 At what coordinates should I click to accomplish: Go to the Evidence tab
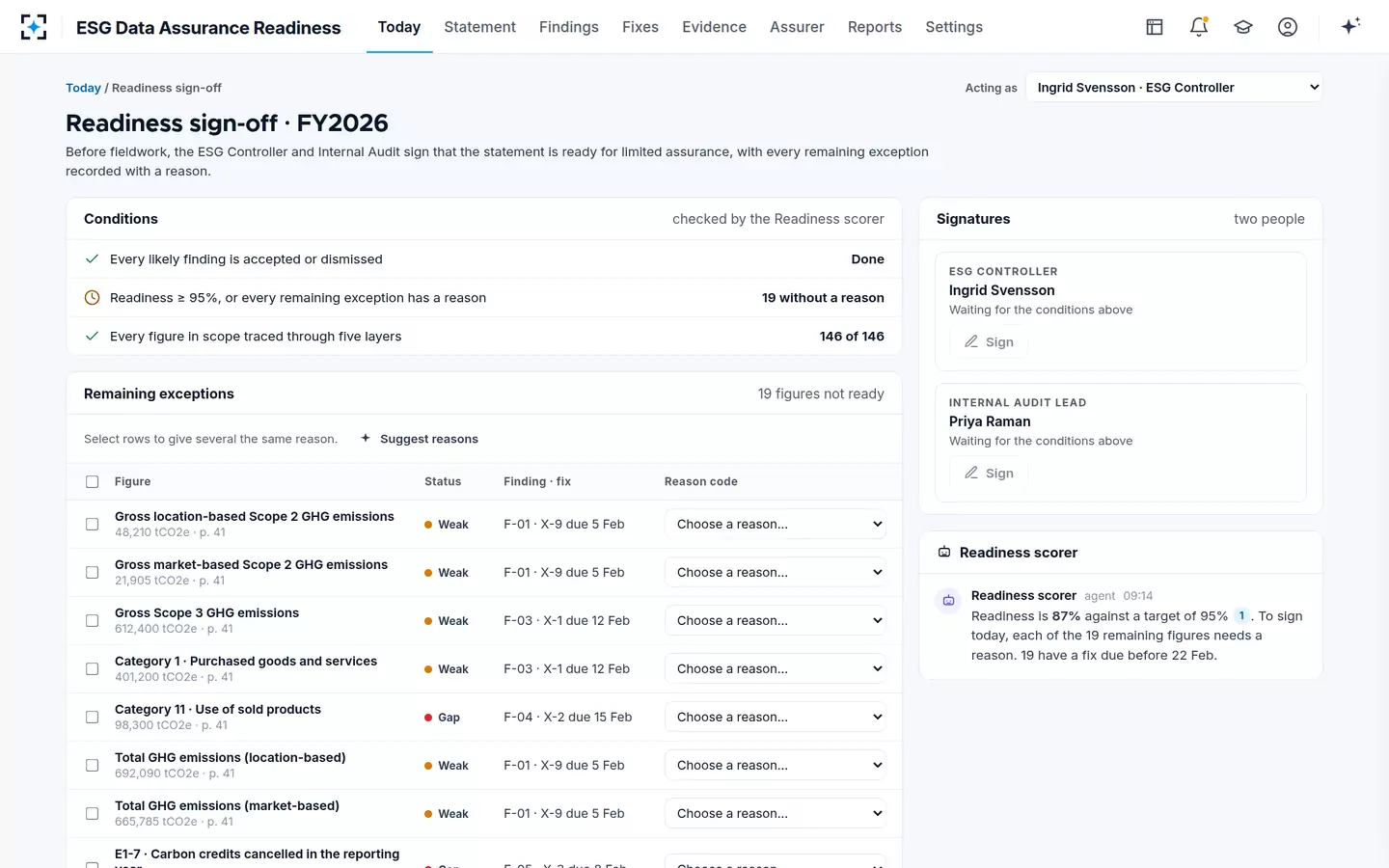(x=714, y=27)
